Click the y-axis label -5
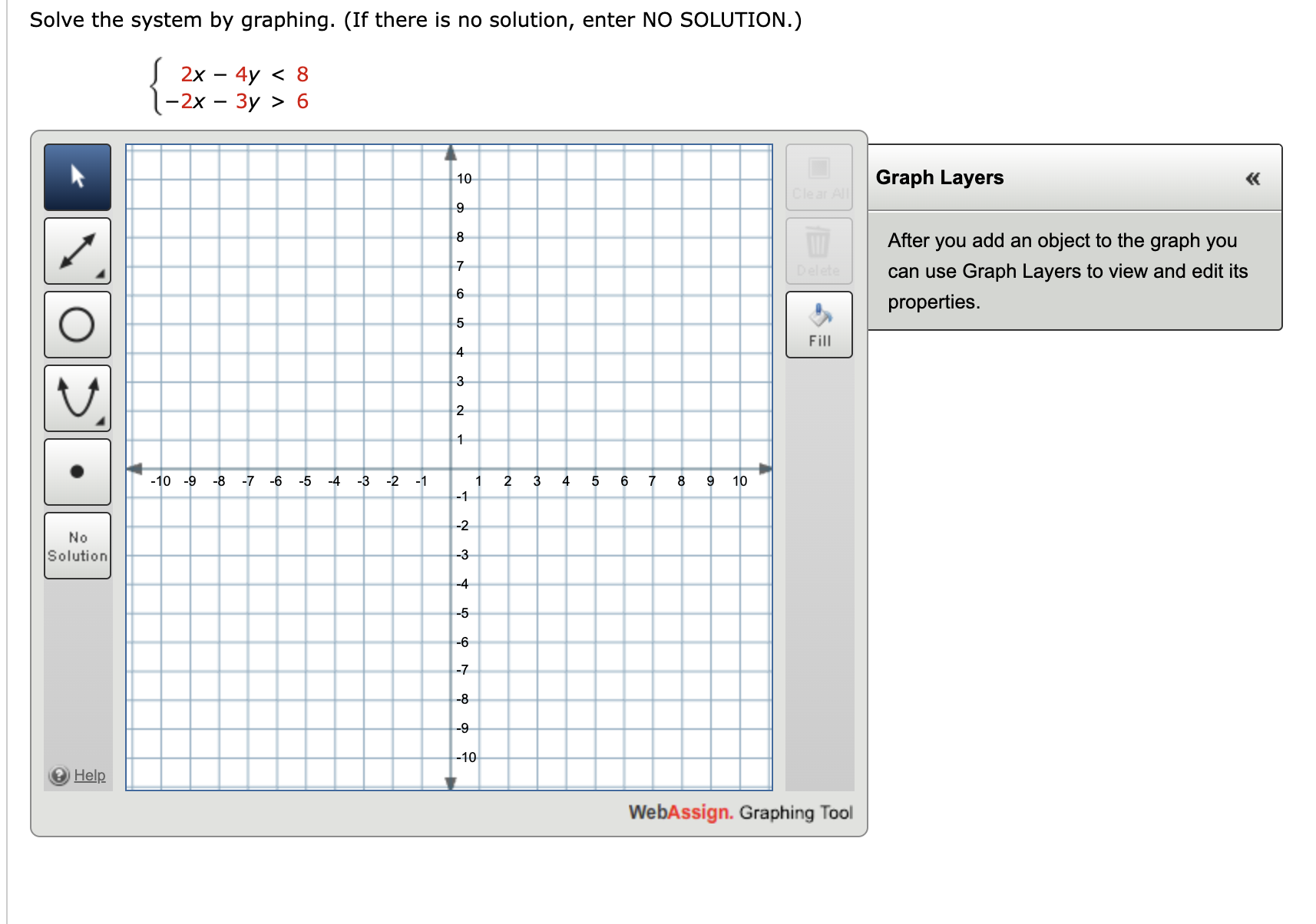Image resolution: width=1316 pixels, height=924 pixels. click(x=462, y=613)
